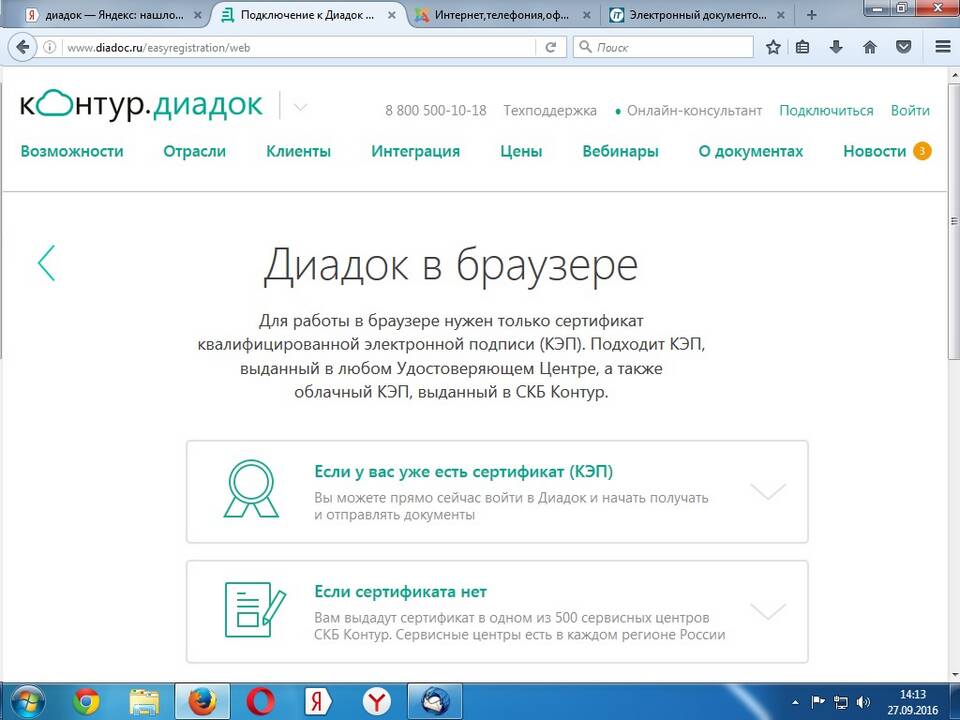Click the Войти link
Viewport: 960px width, 720px height.
click(x=910, y=111)
